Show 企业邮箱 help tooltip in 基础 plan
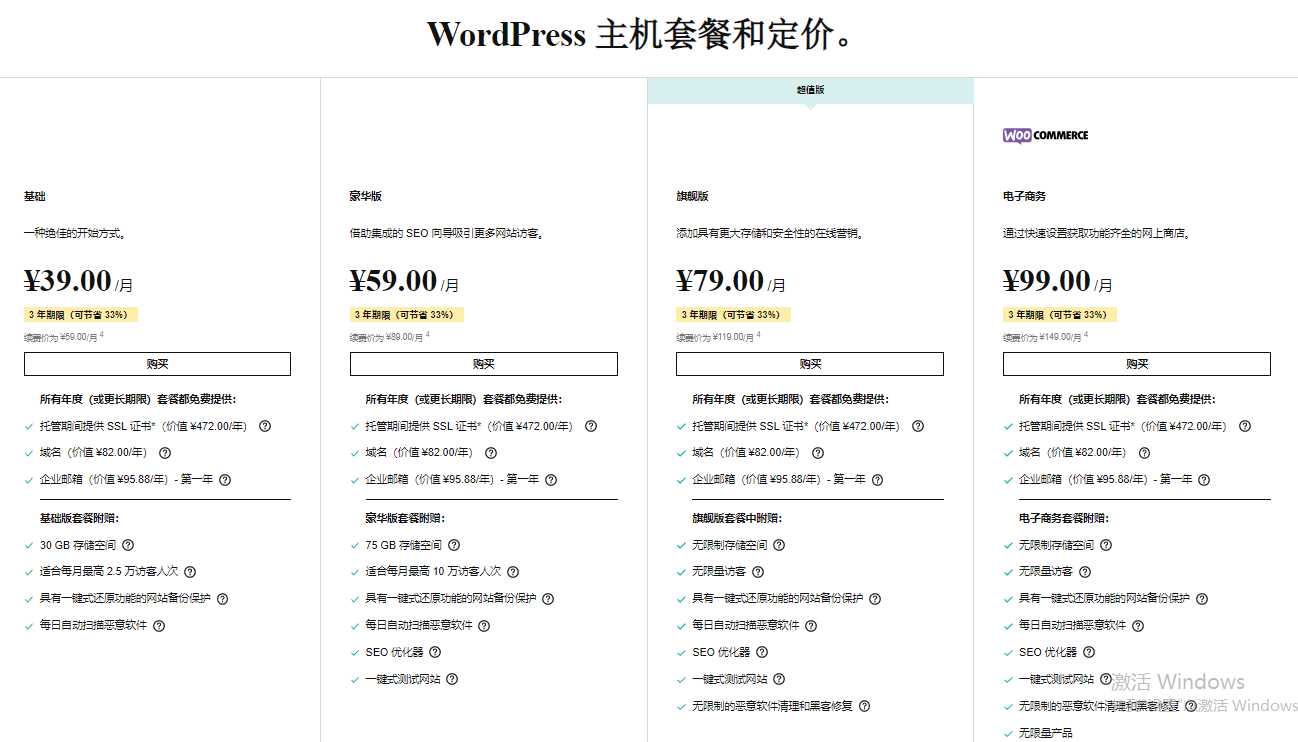Viewport: 1298px width, 742px height. pyautogui.click(x=225, y=480)
